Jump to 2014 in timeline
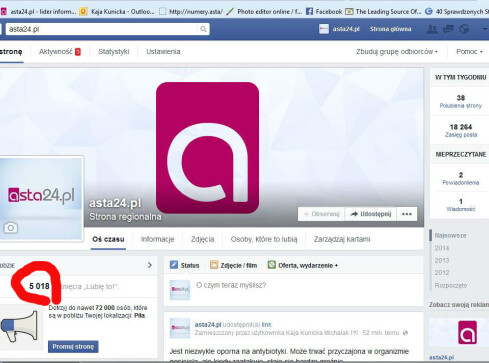The width and height of the screenshot is (489, 363). [x=442, y=248]
